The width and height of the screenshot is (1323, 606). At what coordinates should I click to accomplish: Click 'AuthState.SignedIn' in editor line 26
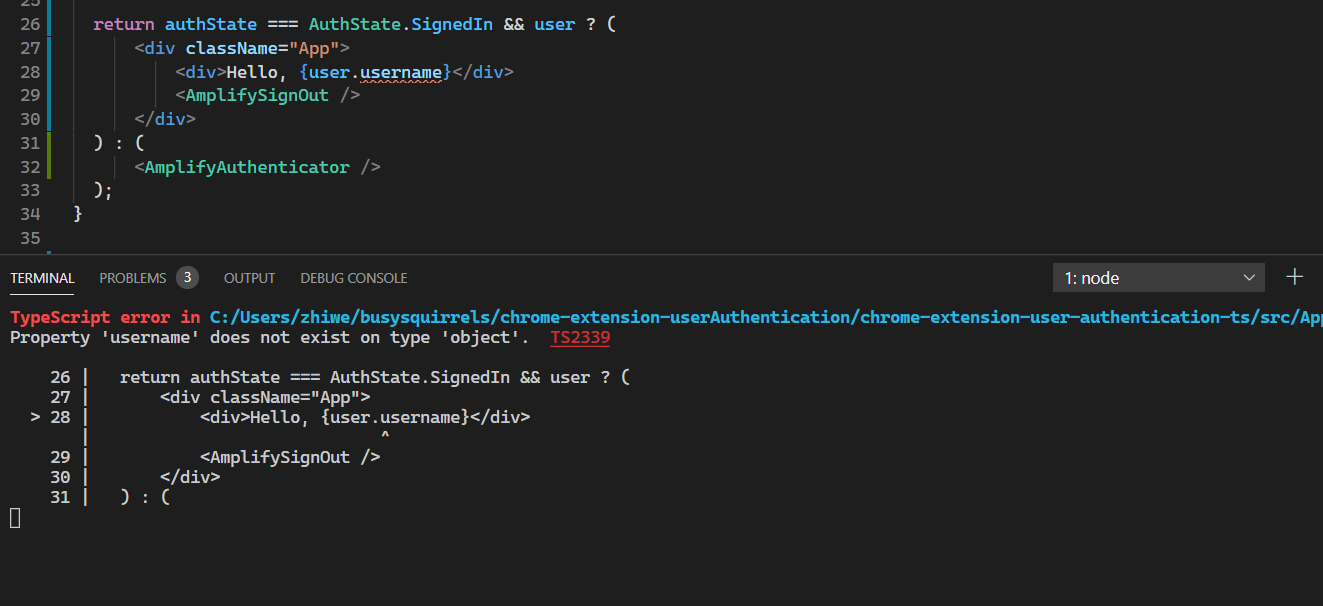click(x=400, y=24)
